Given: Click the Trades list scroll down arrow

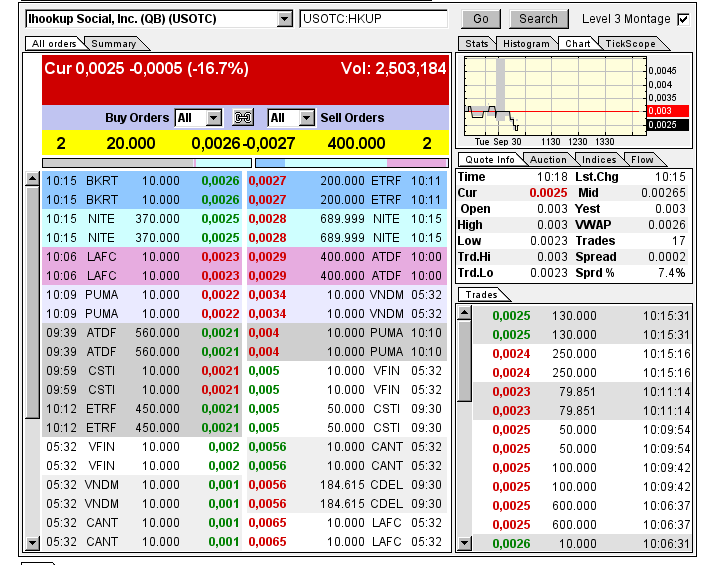Looking at the screenshot, I should click(464, 542).
